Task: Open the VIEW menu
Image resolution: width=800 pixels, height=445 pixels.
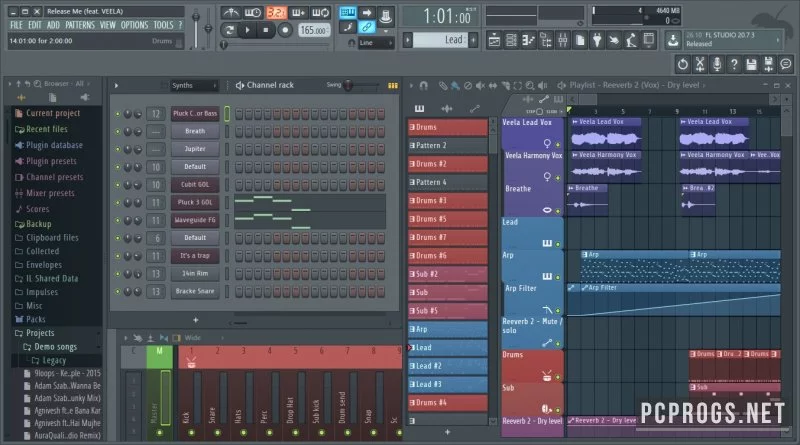Action: [107, 25]
